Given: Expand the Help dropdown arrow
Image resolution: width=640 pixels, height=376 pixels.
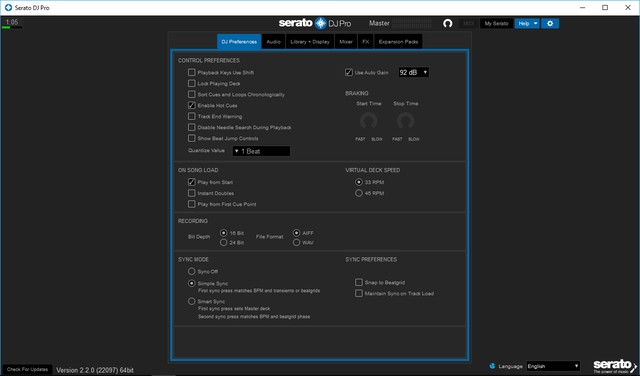Looking at the screenshot, I should [536, 23].
